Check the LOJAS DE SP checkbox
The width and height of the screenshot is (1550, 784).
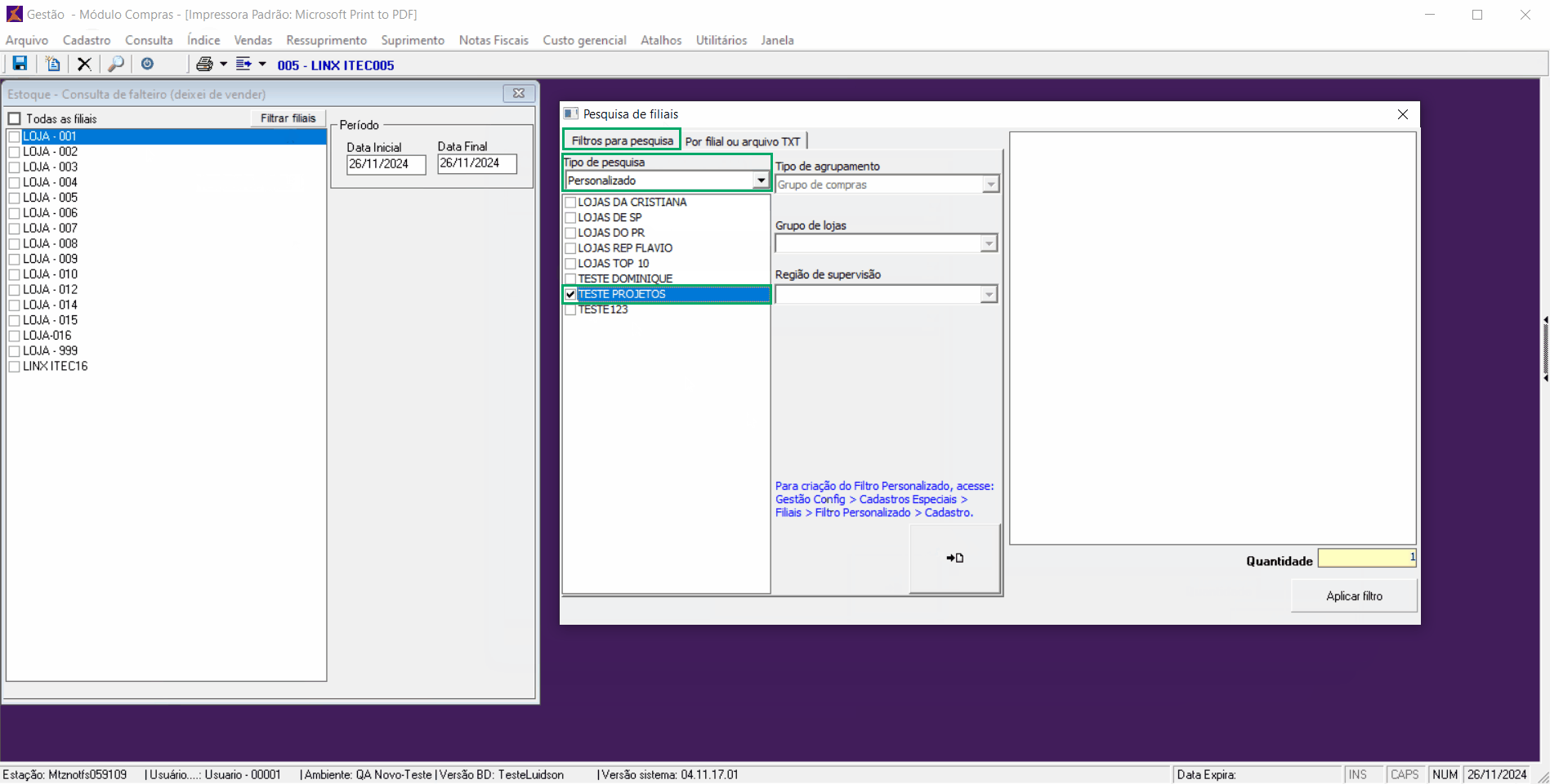(x=570, y=218)
